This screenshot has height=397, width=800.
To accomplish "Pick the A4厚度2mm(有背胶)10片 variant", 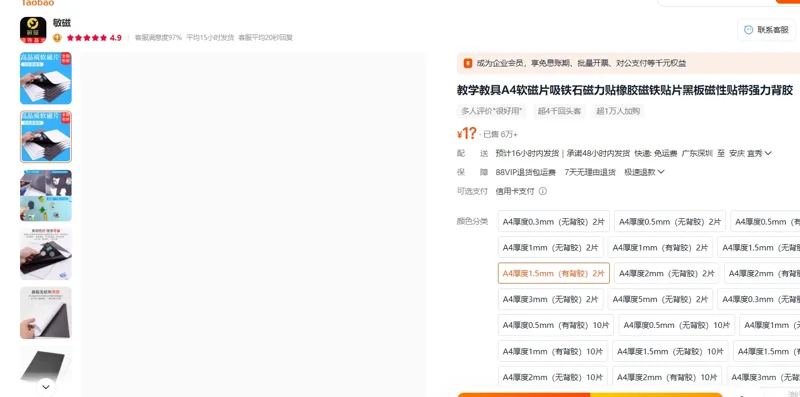I will coord(667,377).
